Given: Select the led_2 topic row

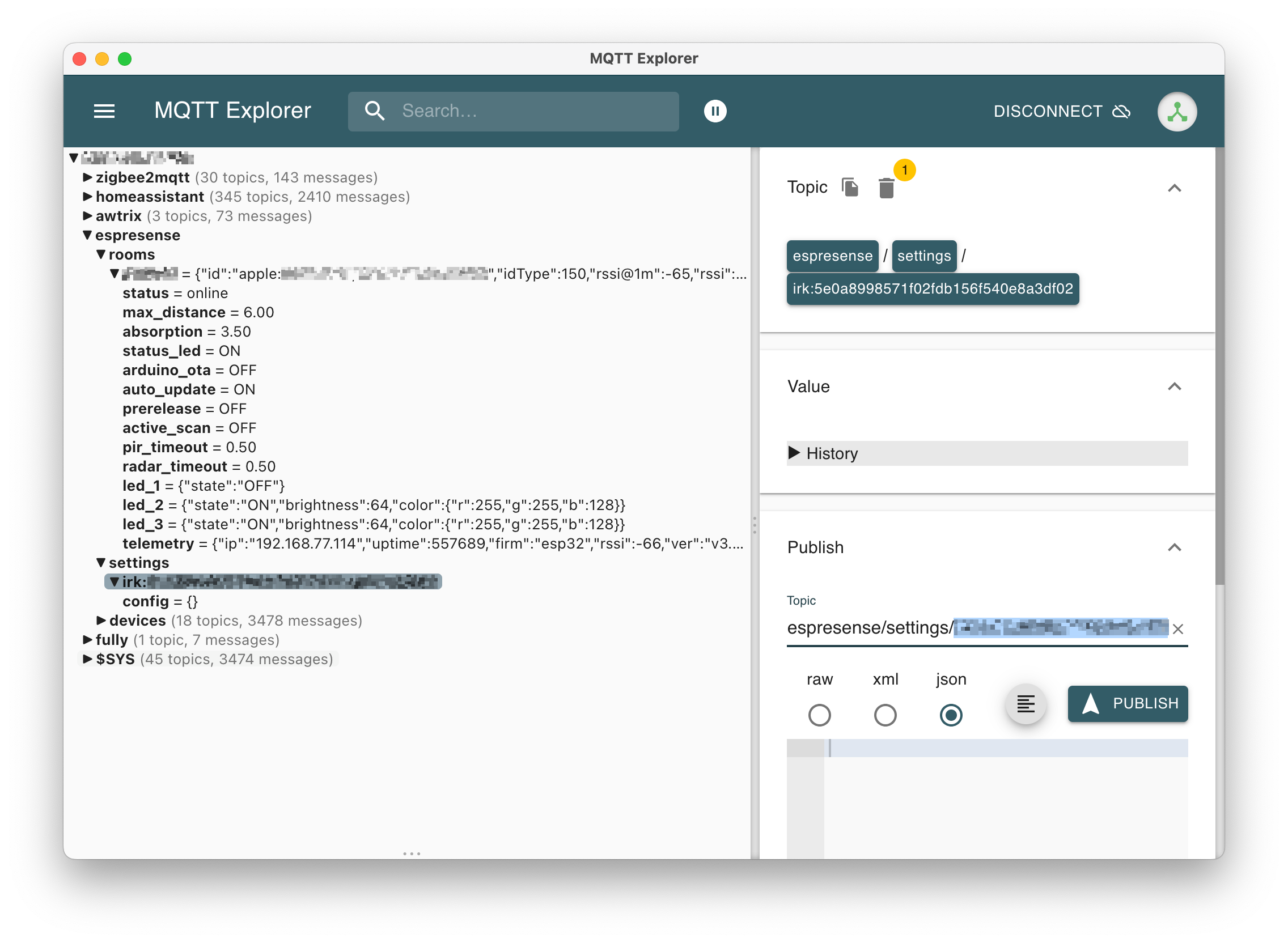Looking at the screenshot, I should coord(374,505).
